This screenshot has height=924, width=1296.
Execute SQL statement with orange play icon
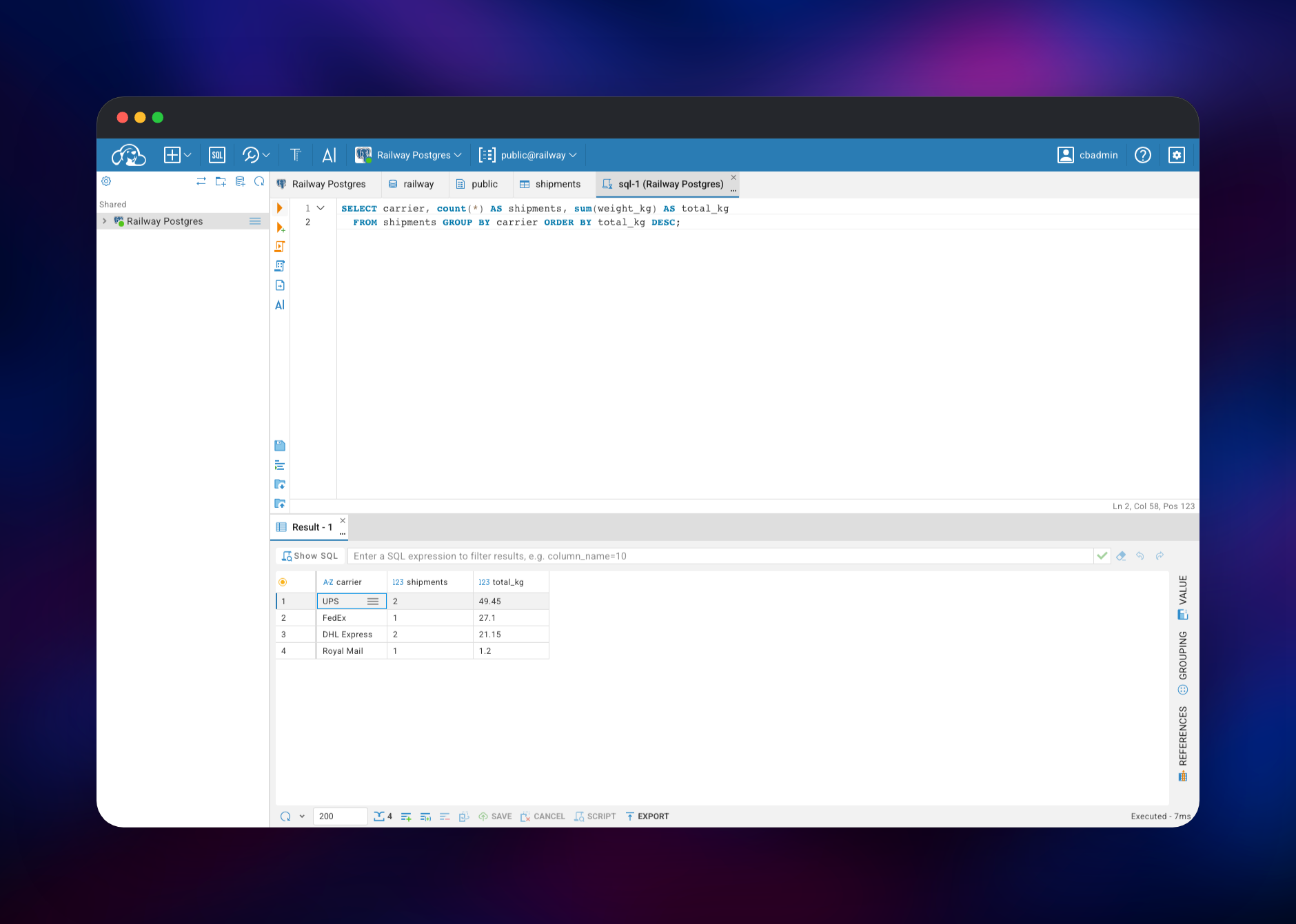[279, 208]
